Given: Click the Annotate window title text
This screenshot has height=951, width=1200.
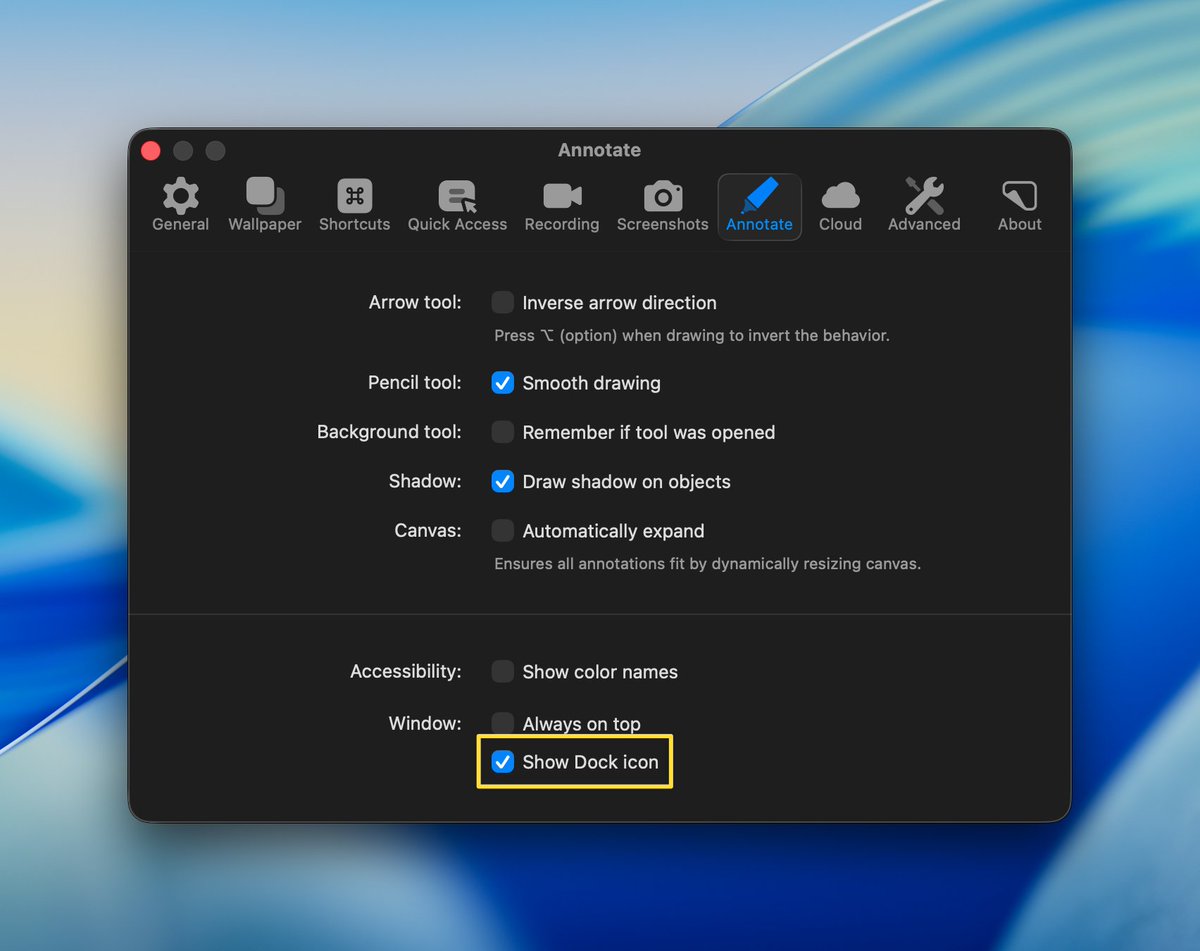Looking at the screenshot, I should tap(599, 150).
